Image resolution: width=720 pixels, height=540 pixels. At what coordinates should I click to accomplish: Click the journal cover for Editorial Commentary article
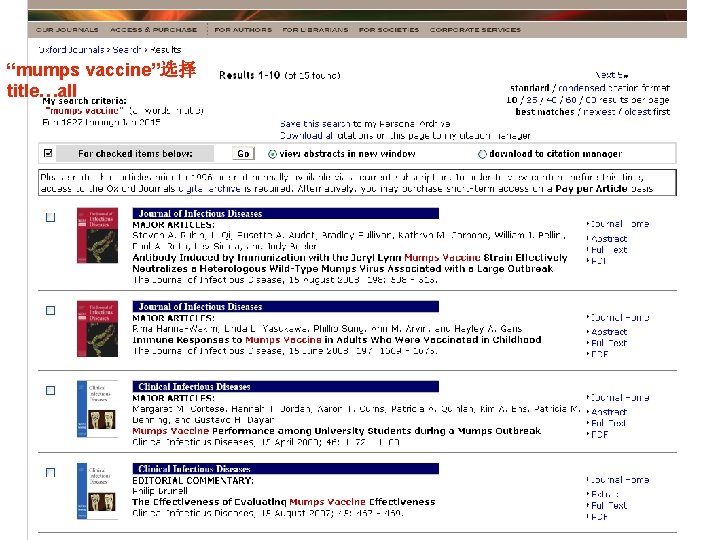point(97,491)
